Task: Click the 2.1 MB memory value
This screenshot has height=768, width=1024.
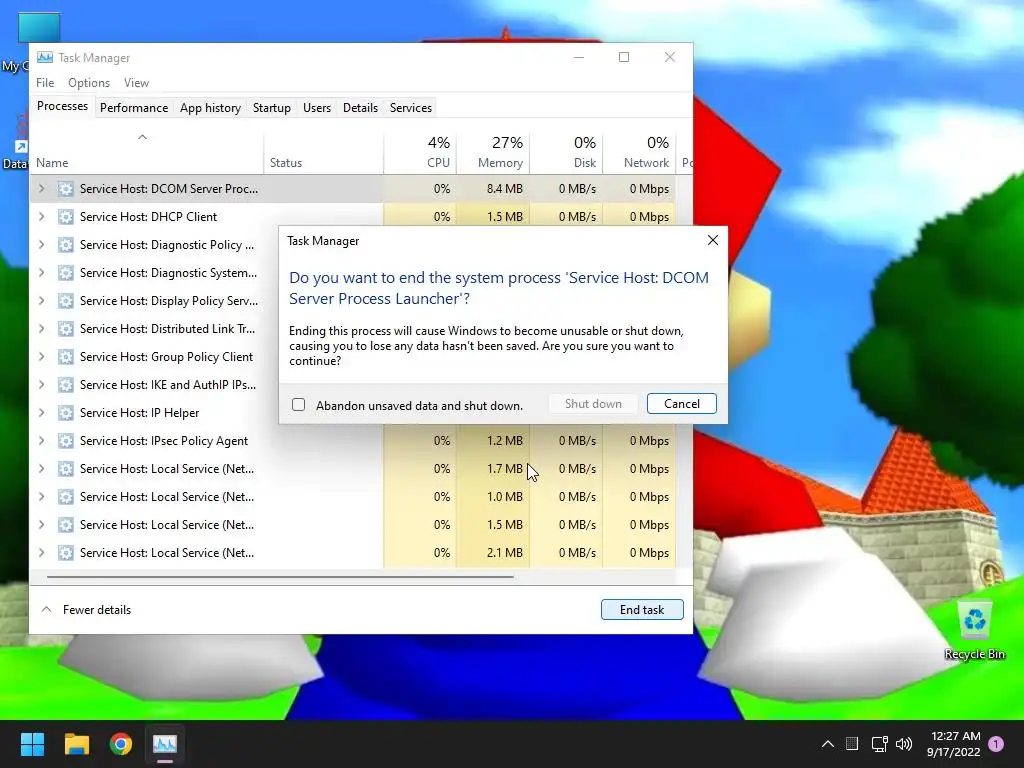Action: click(x=505, y=552)
